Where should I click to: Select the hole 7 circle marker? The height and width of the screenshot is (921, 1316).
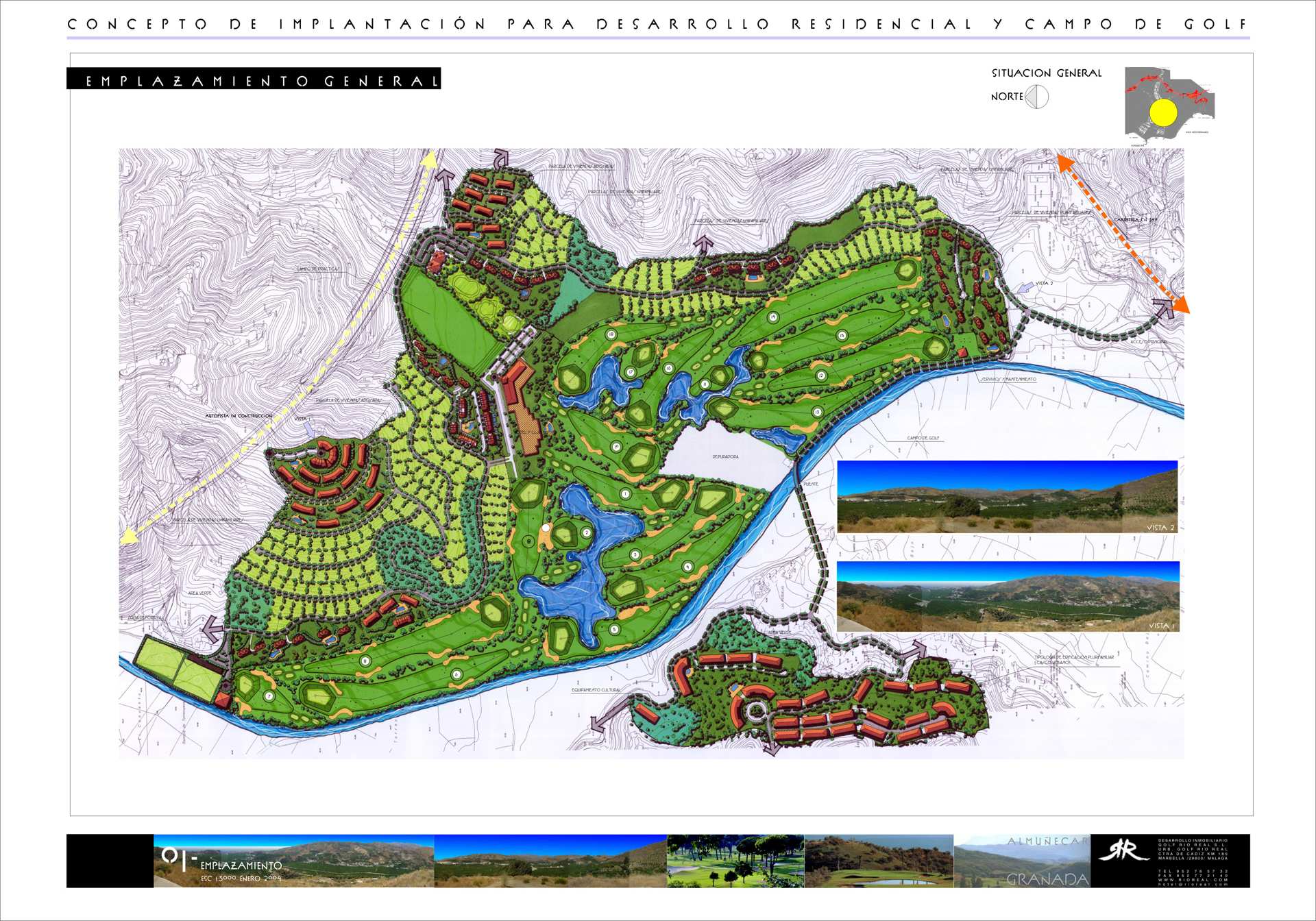(x=269, y=696)
